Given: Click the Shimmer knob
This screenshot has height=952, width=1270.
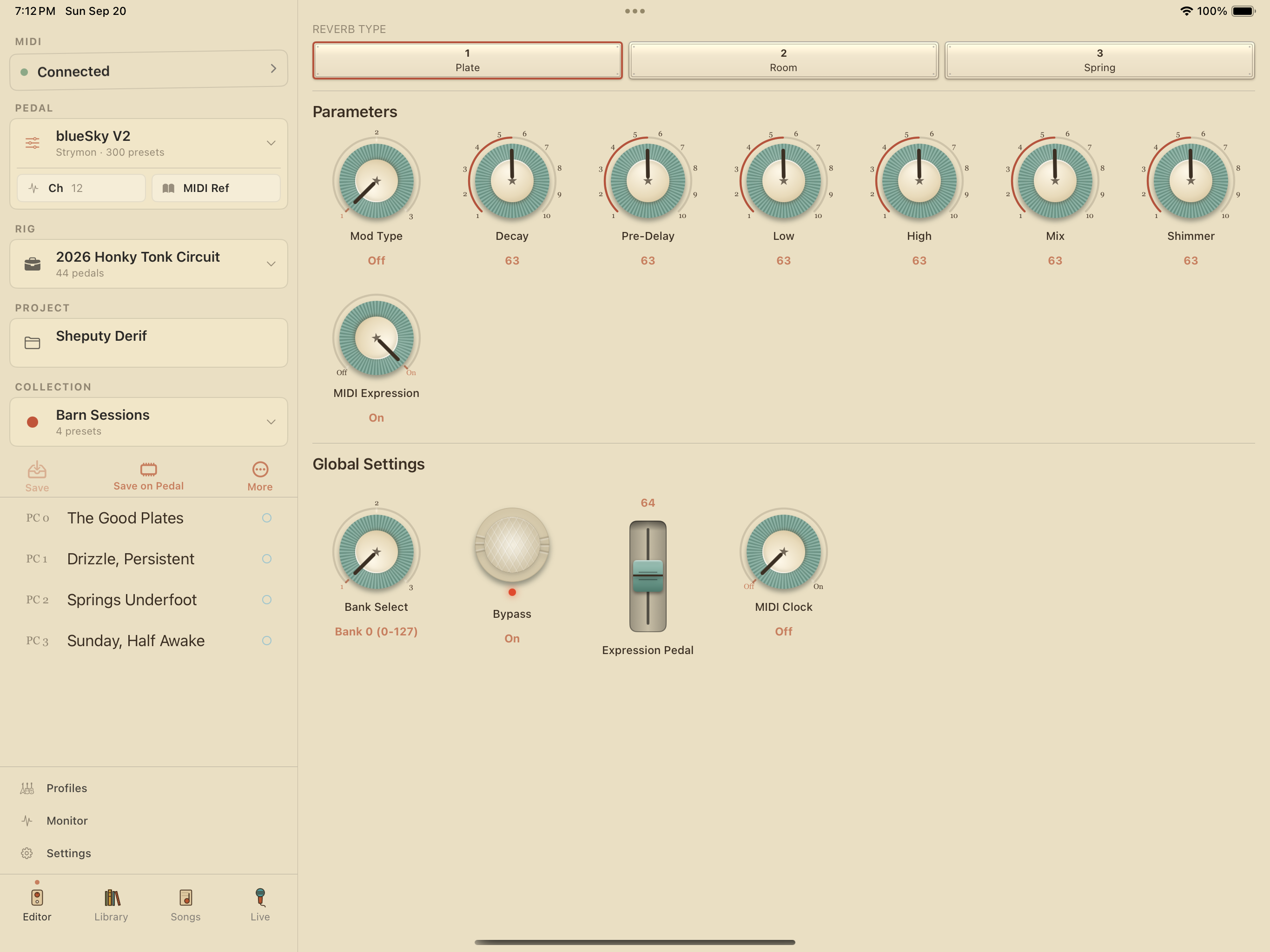Looking at the screenshot, I should click(x=1191, y=180).
